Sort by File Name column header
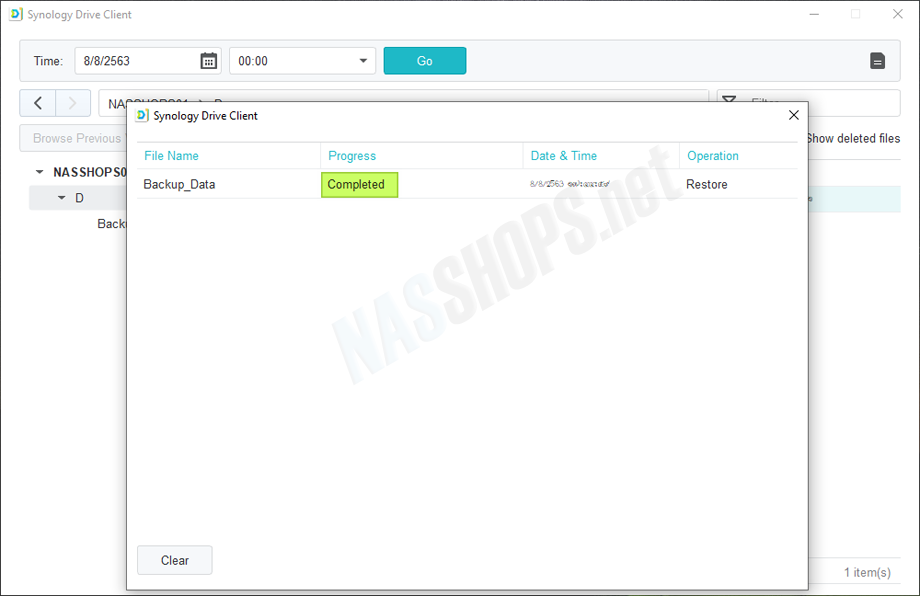920x596 pixels. (x=171, y=156)
